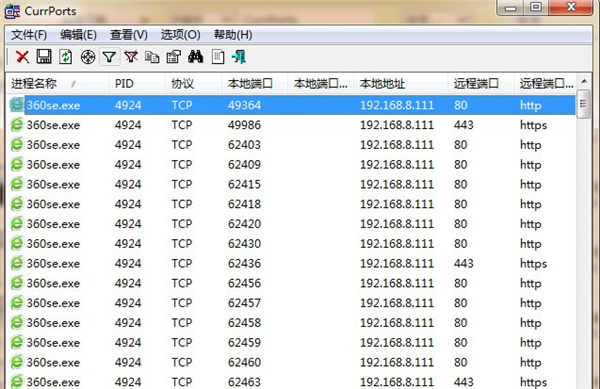The image size is (600, 389).
Task: Click the crosshair target icon in toolbar
Action: click(x=88, y=57)
